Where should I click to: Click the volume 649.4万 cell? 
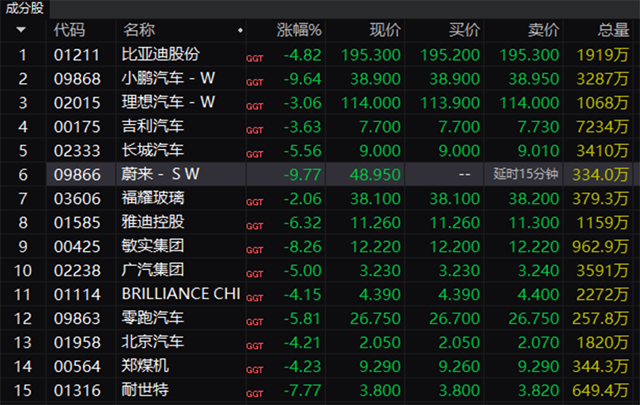point(600,391)
